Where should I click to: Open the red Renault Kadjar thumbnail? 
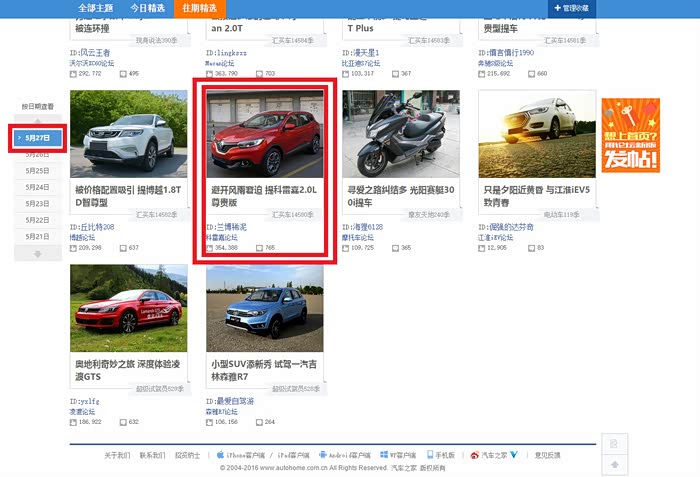tap(264, 135)
